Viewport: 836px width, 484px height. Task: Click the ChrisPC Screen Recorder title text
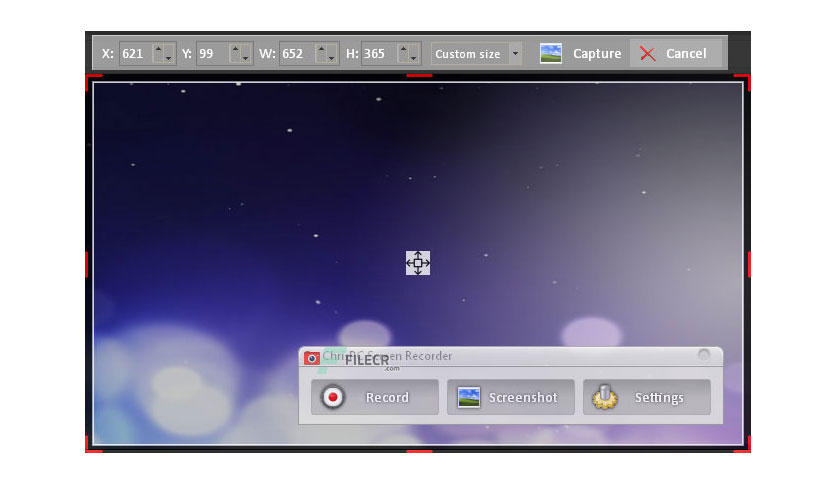387,356
